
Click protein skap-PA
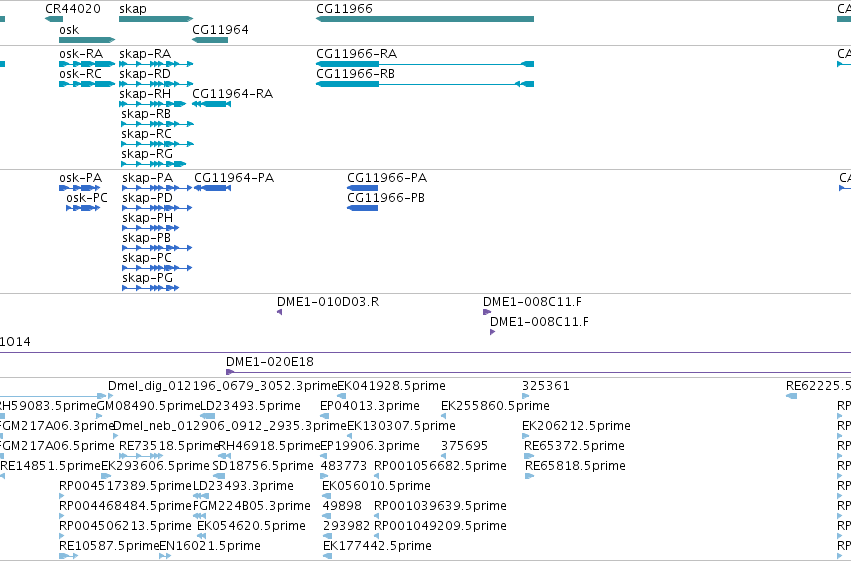148,178
